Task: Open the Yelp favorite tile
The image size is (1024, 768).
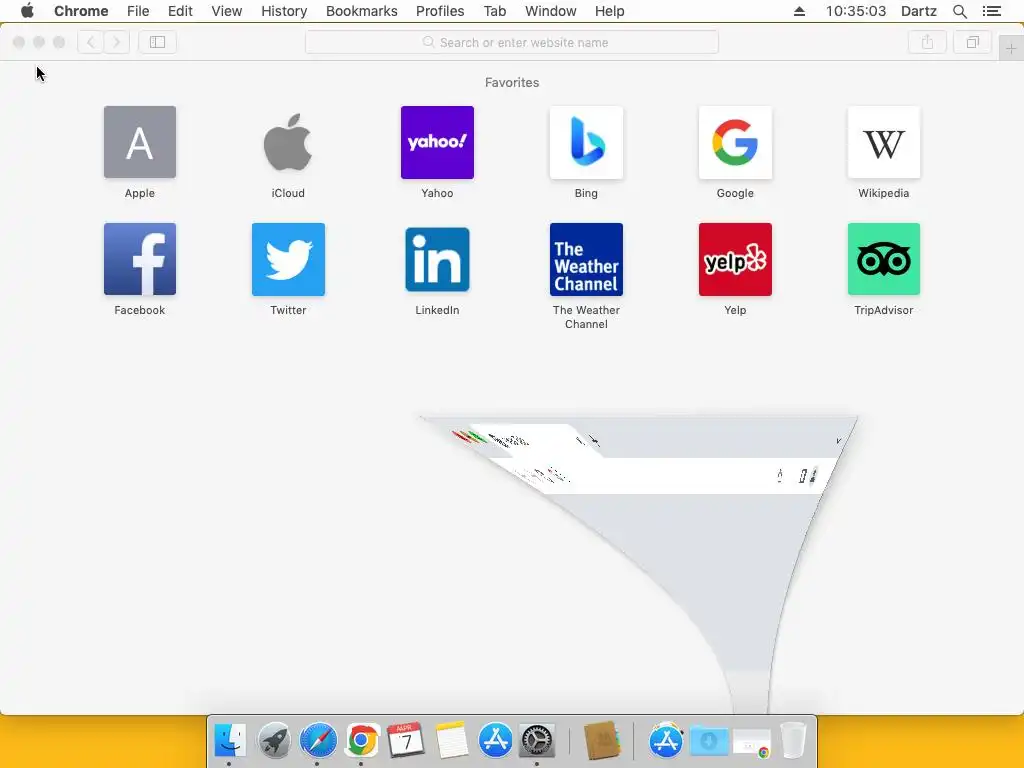Action: tap(735, 259)
